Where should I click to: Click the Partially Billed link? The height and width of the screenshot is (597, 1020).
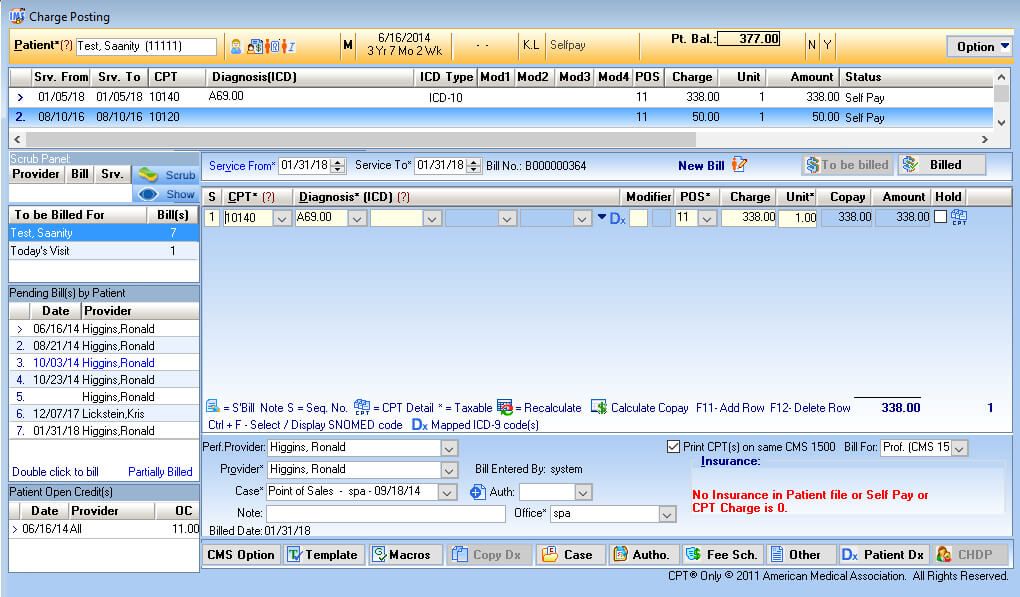[160, 472]
